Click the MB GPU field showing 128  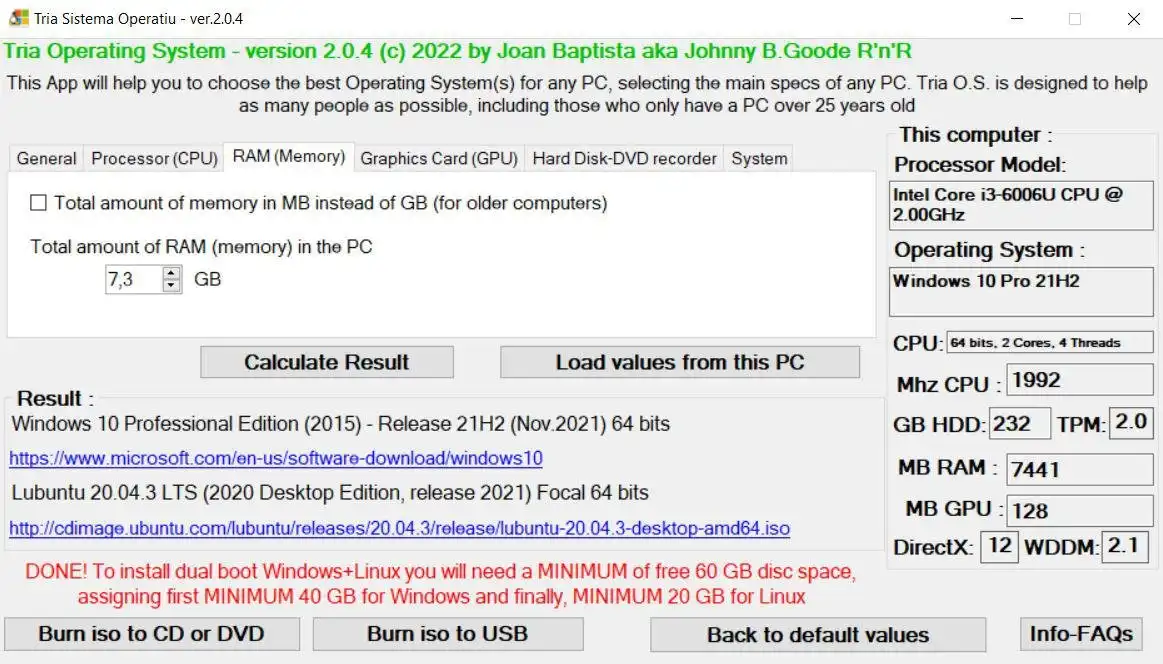pyautogui.click(x=1080, y=510)
